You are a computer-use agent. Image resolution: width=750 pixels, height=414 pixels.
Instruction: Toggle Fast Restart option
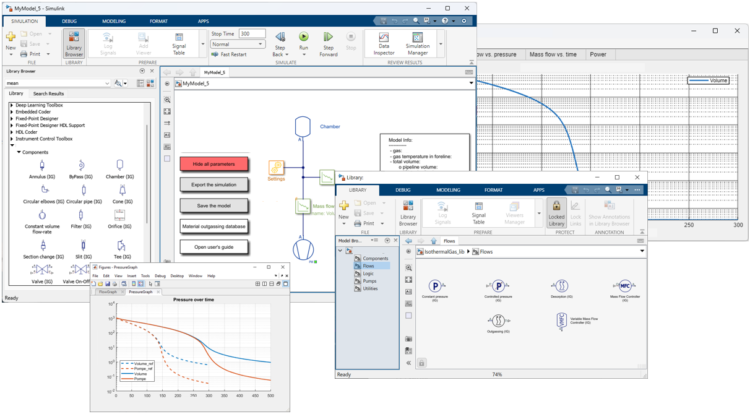coord(231,55)
